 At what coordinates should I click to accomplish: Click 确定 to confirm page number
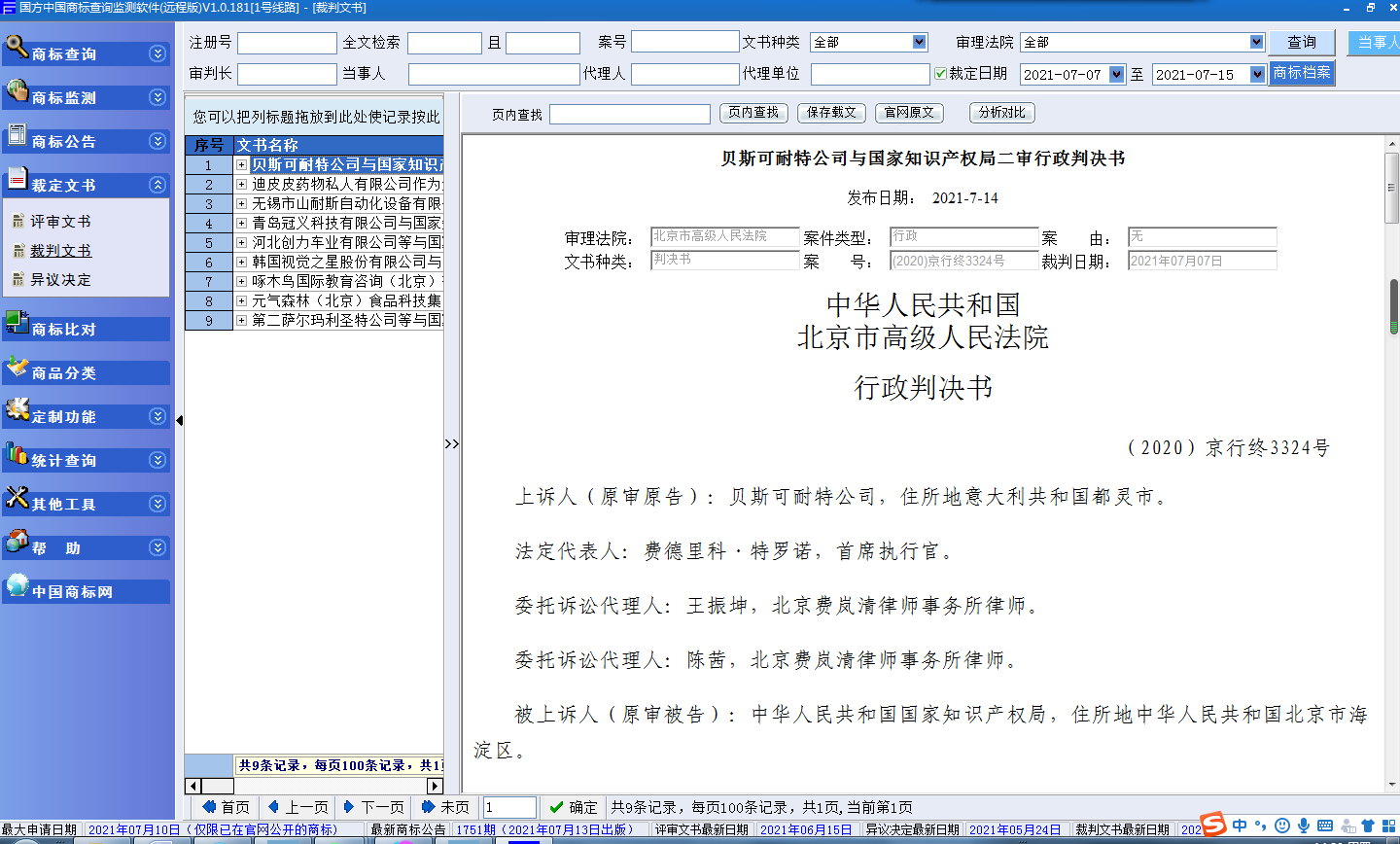[573, 807]
